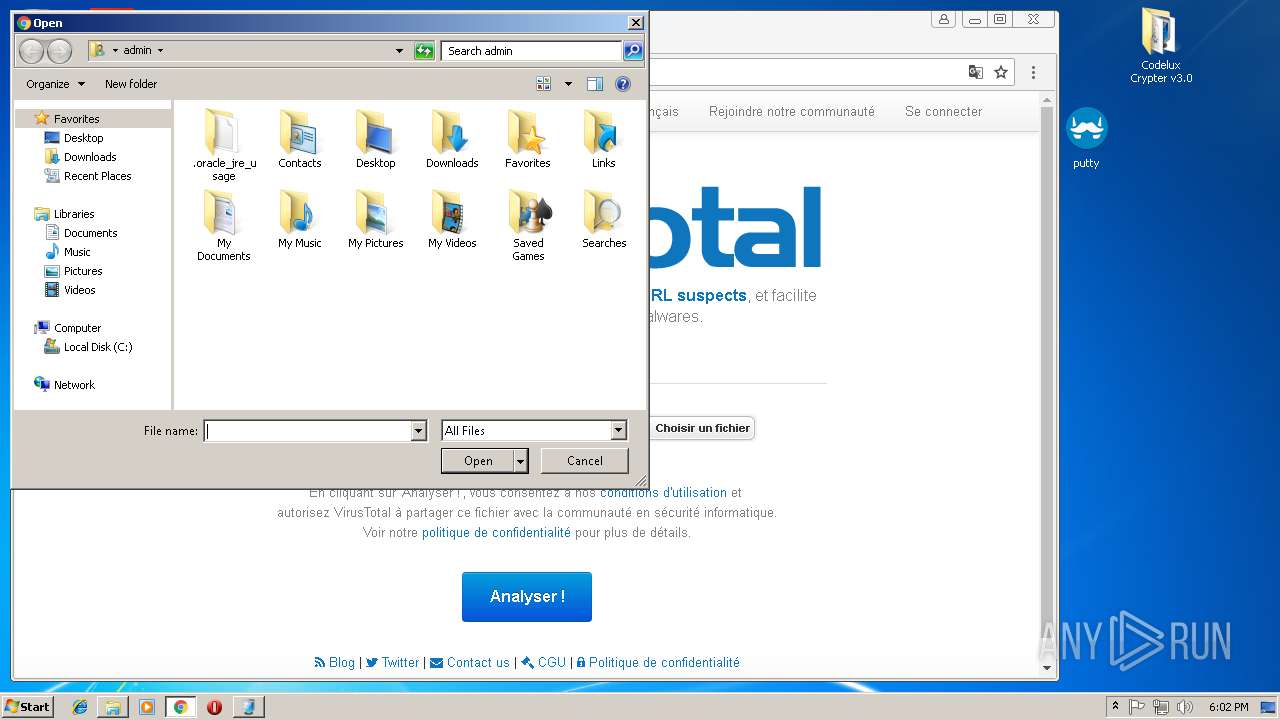1280x720 pixels.
Task: Show the preview pane
Action: (x=595, y=84)
